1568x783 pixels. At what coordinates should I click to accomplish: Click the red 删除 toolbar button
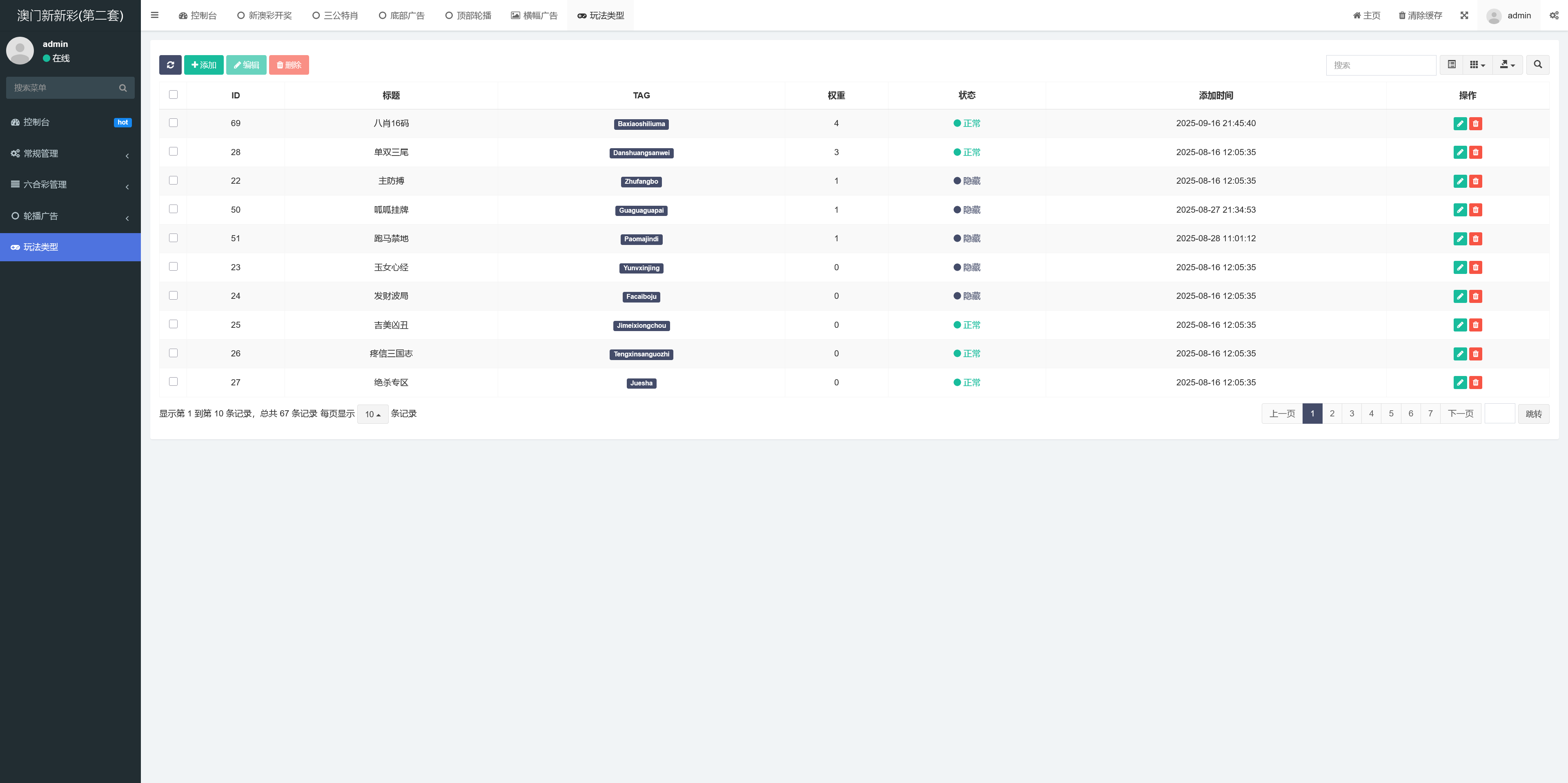[289, 65]
